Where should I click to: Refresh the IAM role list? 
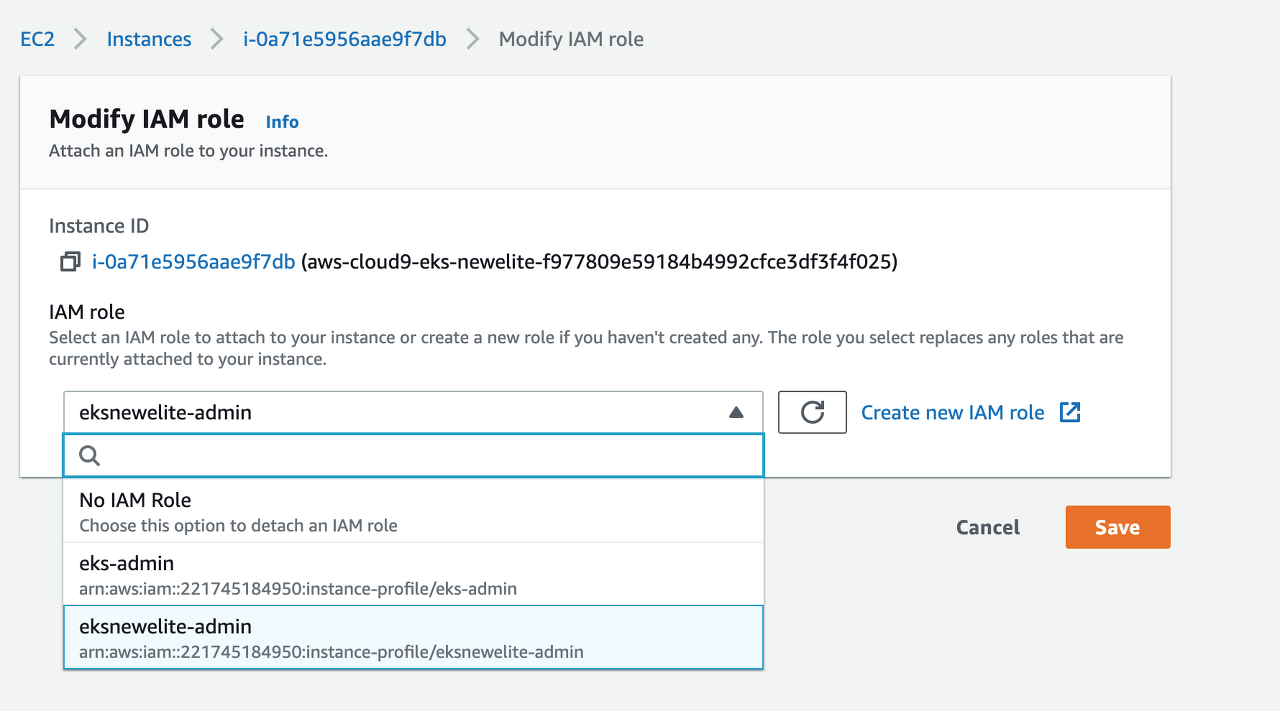point(812,412)
